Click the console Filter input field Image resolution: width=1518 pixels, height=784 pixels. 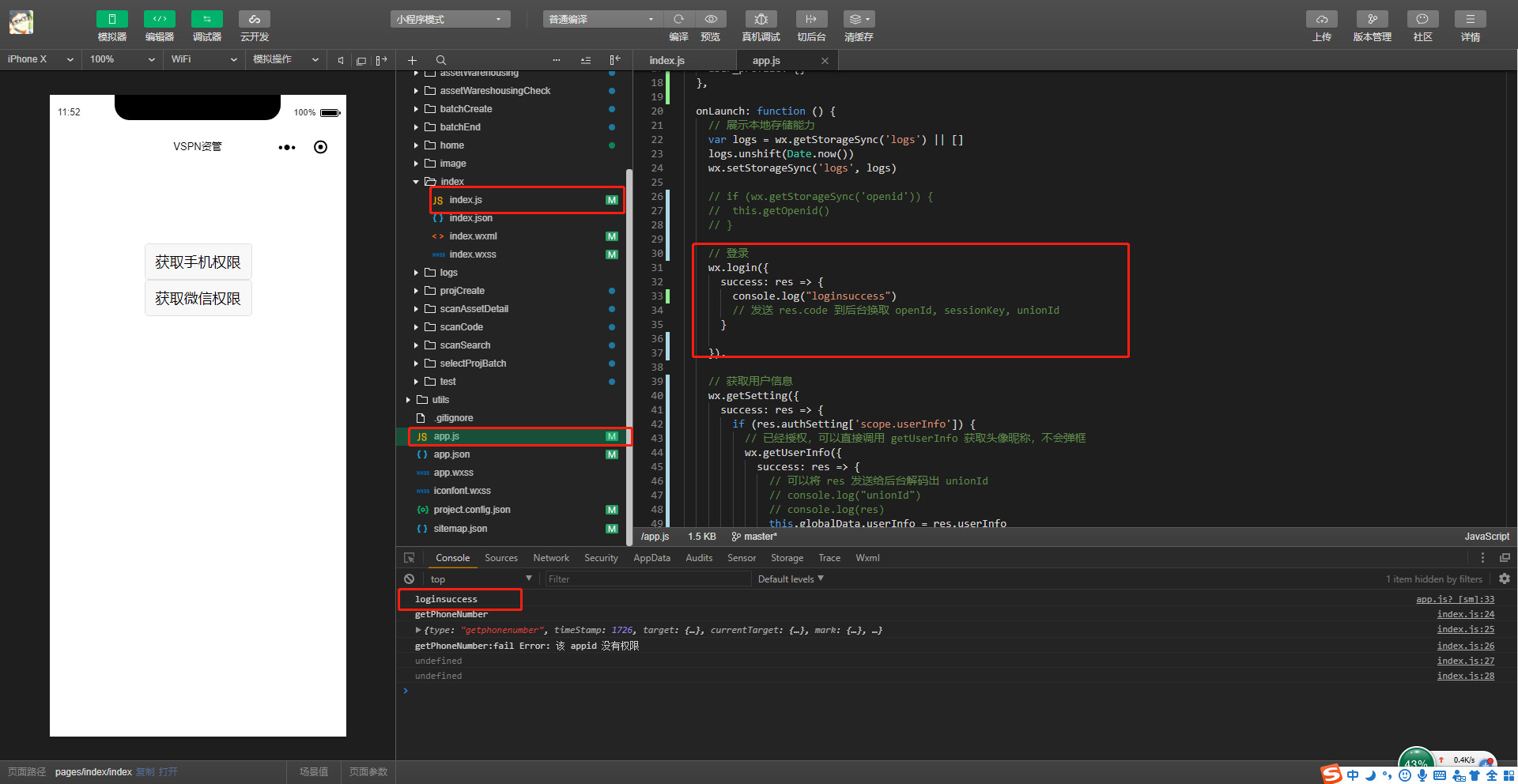point(648,579)
